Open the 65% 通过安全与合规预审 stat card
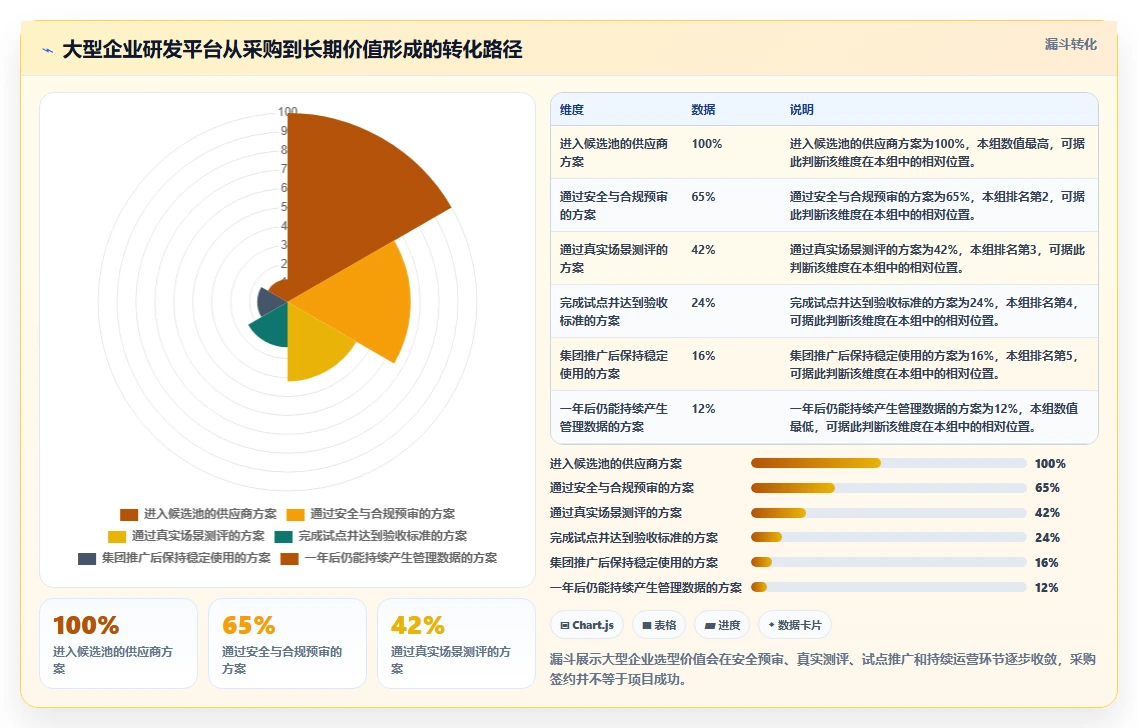The height and width of the screenshot is (728, 1138). (287, 643)
